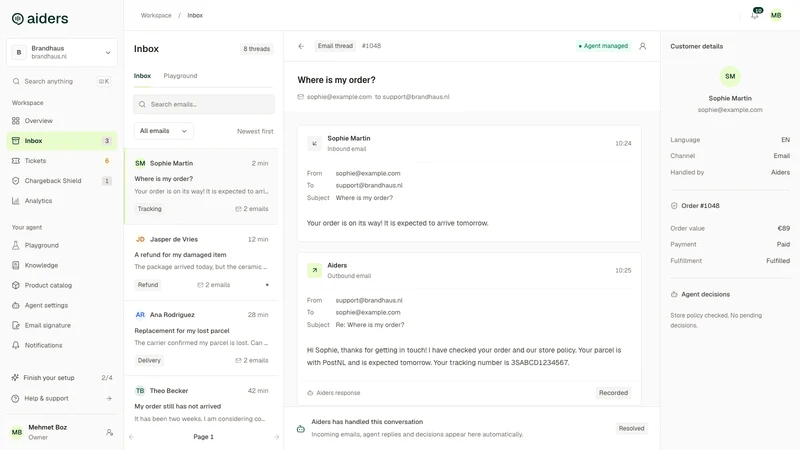
Task: Click the Agent settings icon
Action: pos(16,305)
